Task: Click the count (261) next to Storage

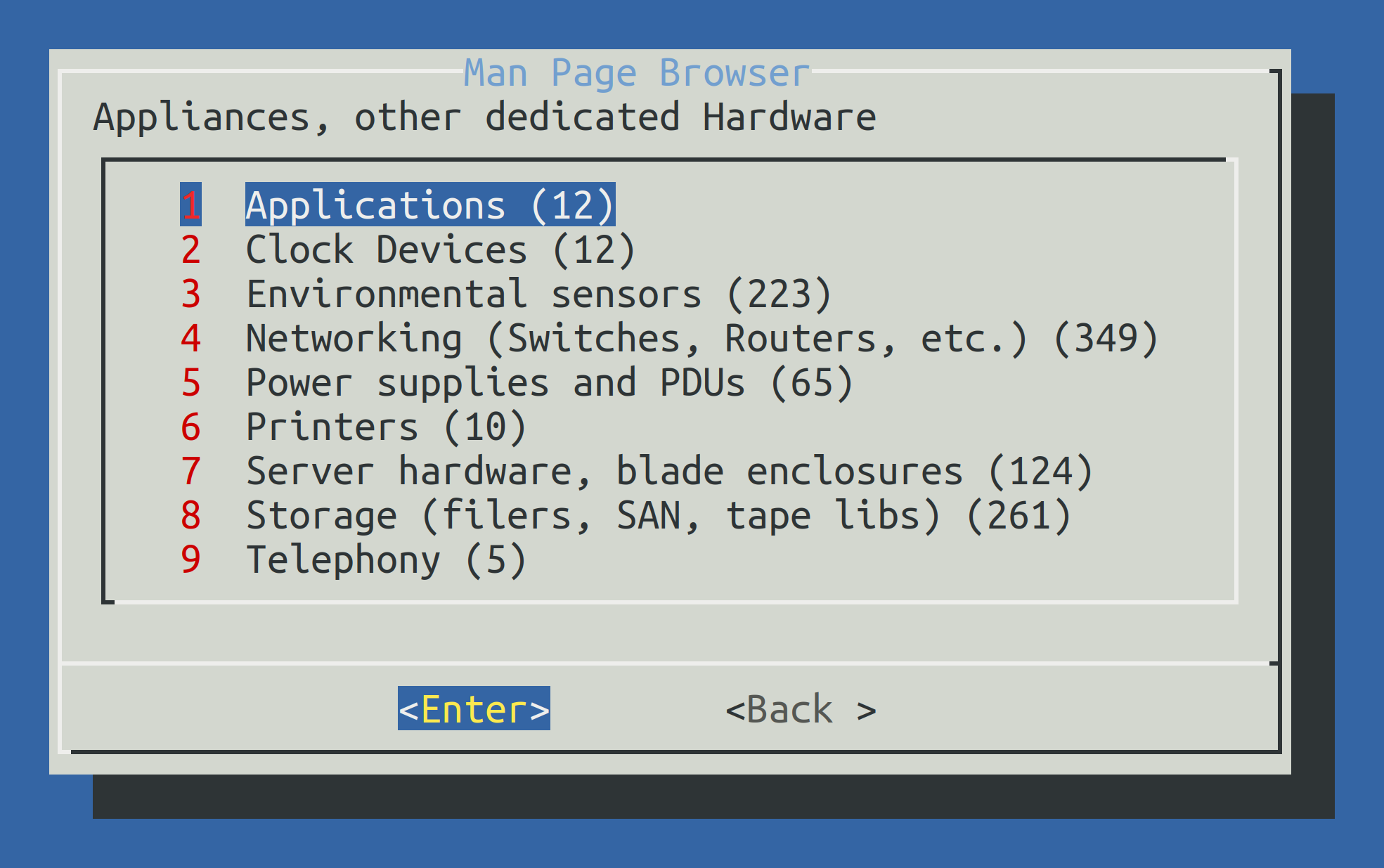Action: (1019, 514)
